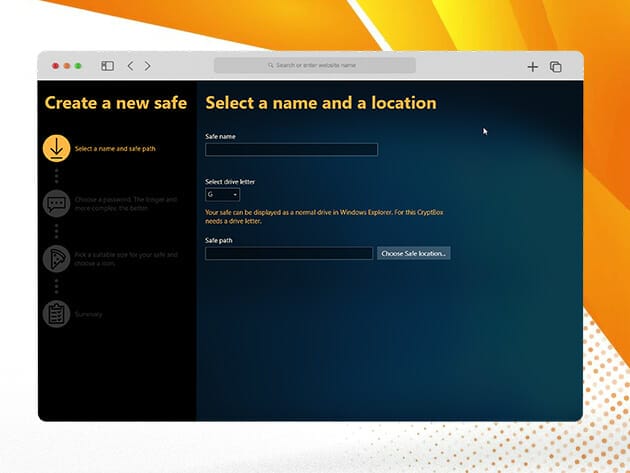Click into the Safe name field

[x=291, y=150]
